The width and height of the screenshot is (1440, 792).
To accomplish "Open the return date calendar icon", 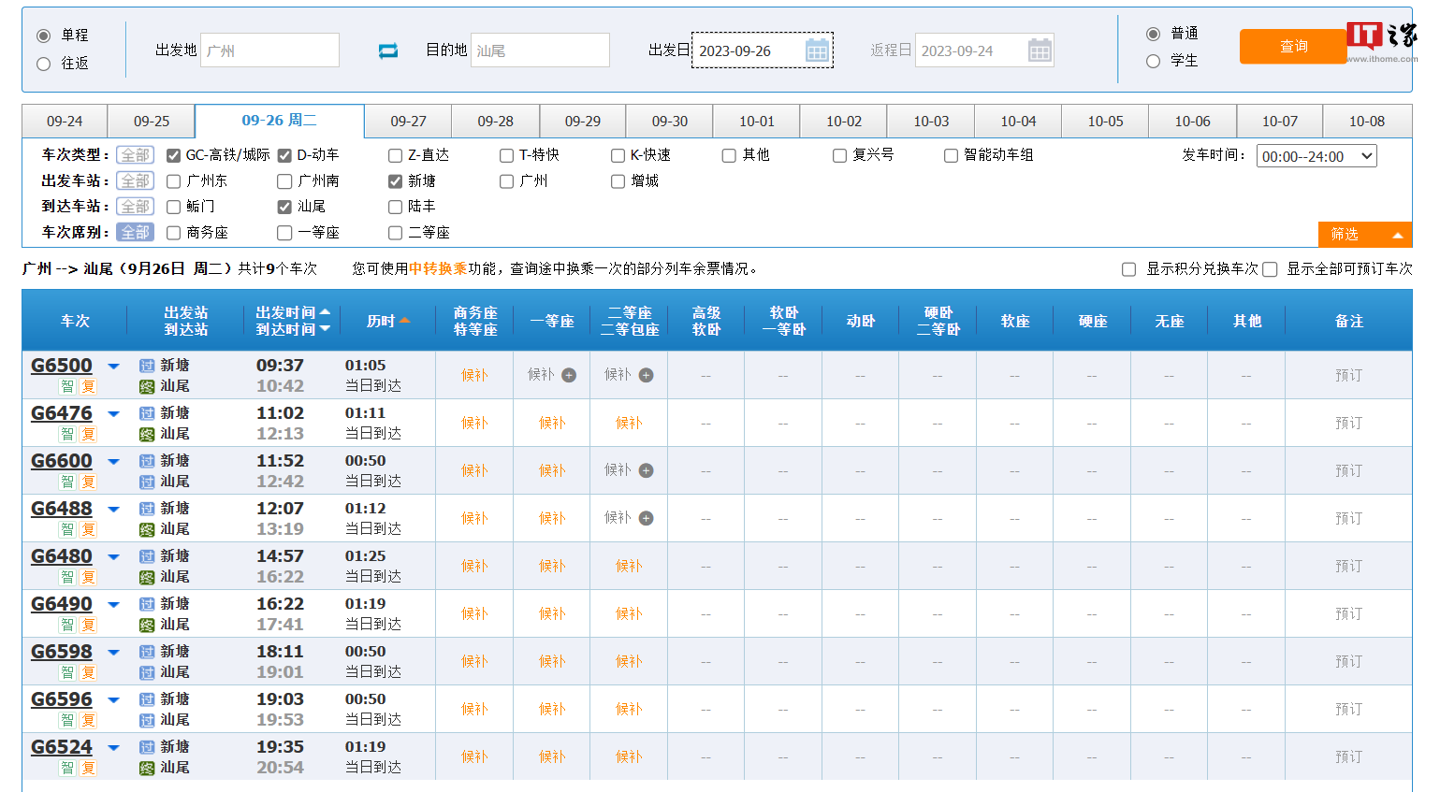I will (x=1040, y=50).
